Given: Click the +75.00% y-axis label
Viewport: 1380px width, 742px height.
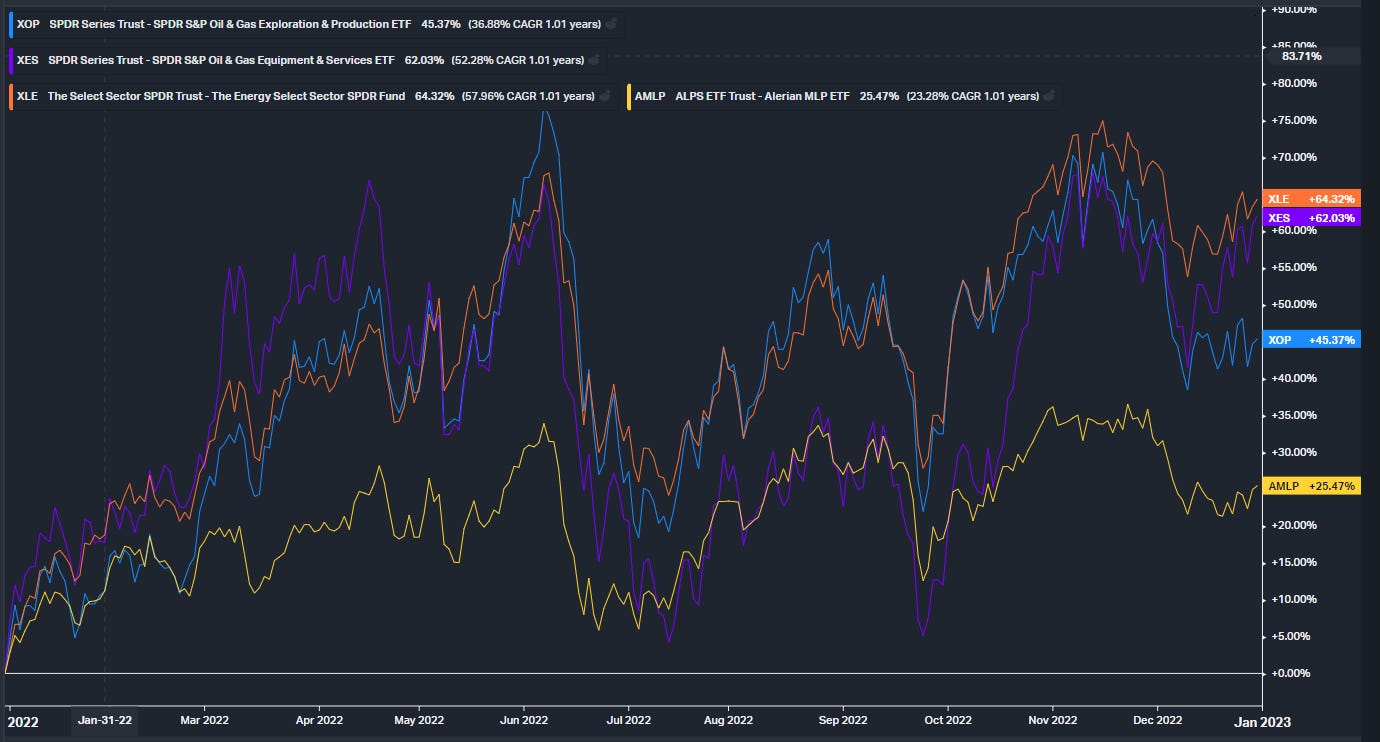Looking at the screenshot, I should (1294, 120).
